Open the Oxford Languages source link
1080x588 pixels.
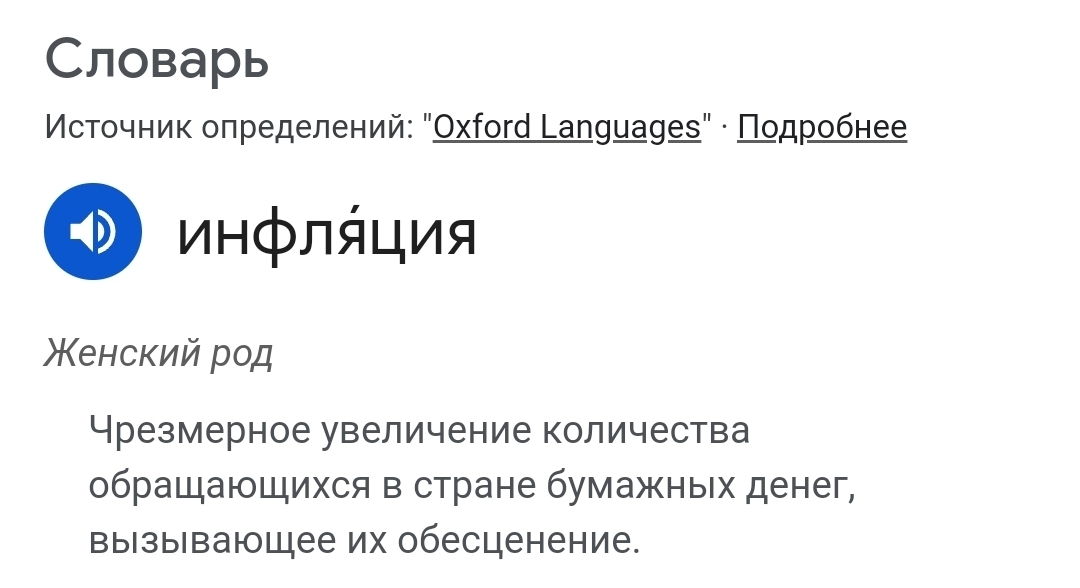[x=566, y=127]
